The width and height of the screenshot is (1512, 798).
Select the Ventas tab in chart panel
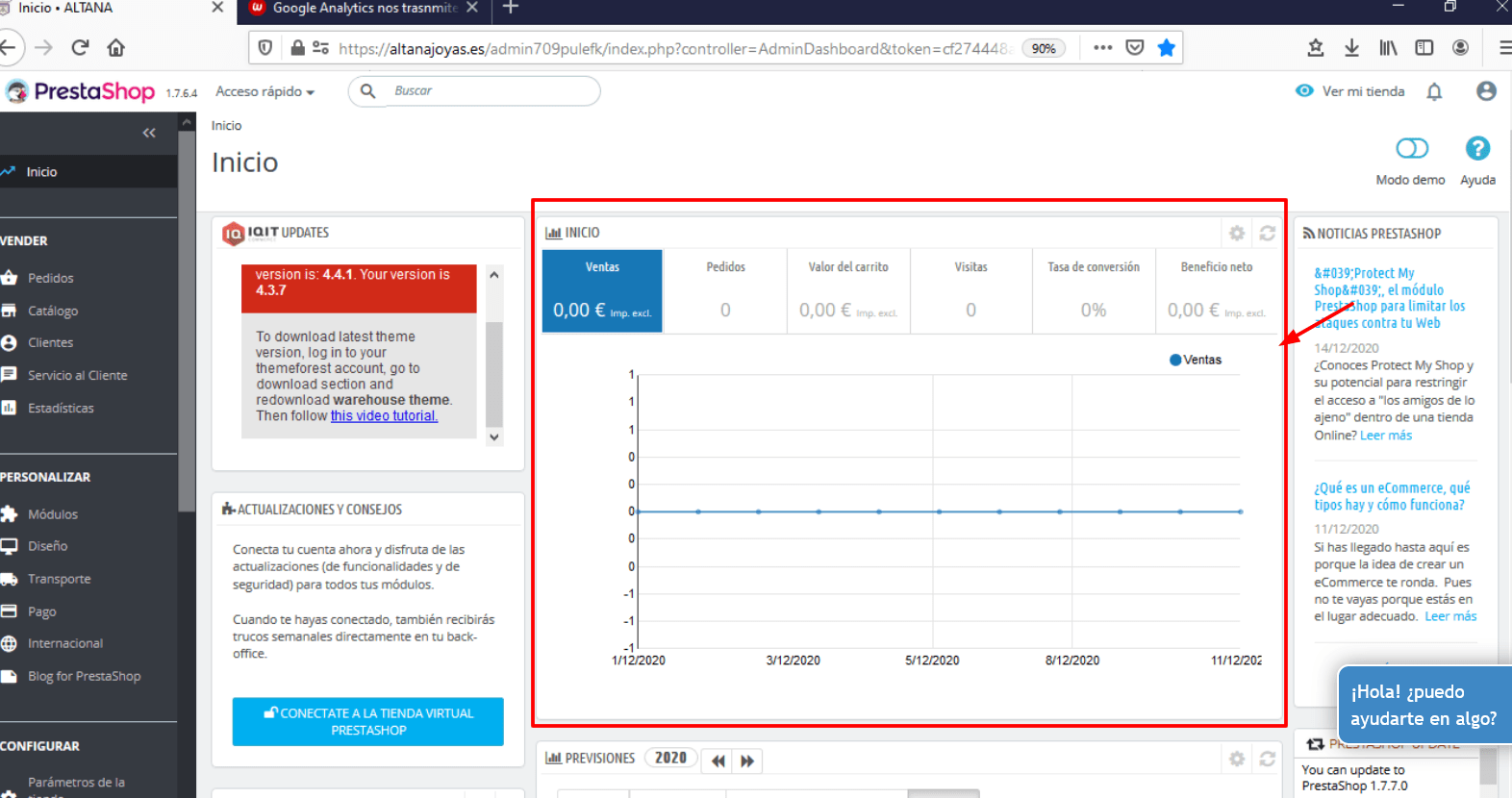tap(602, 291)
